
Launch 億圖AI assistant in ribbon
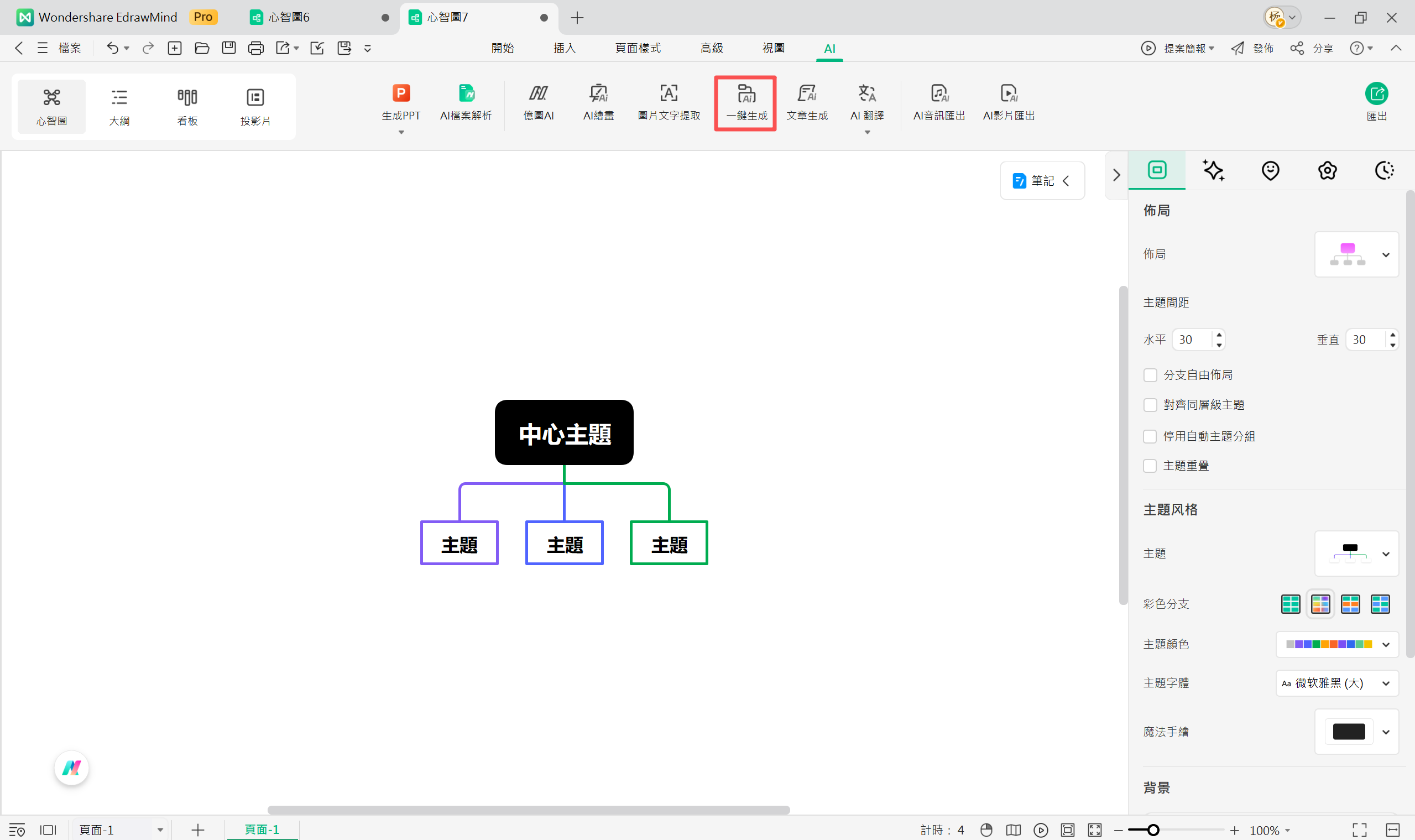538,103
